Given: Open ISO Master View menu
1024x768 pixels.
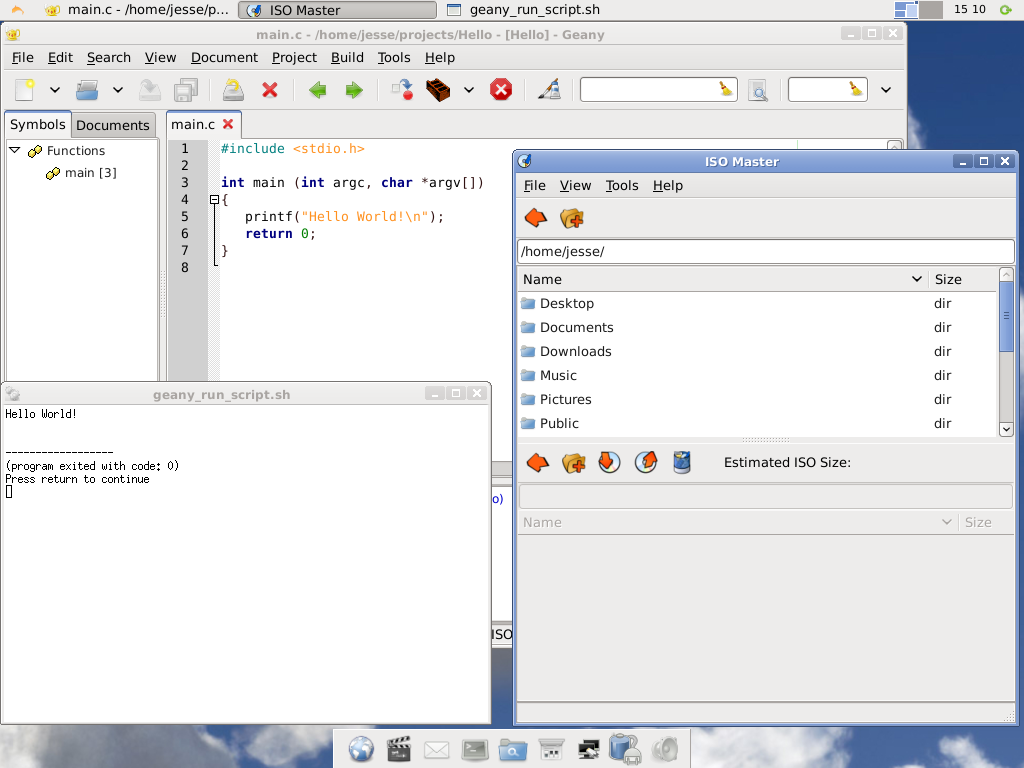Looking at the screenshot, I should [x=575, y=185].
